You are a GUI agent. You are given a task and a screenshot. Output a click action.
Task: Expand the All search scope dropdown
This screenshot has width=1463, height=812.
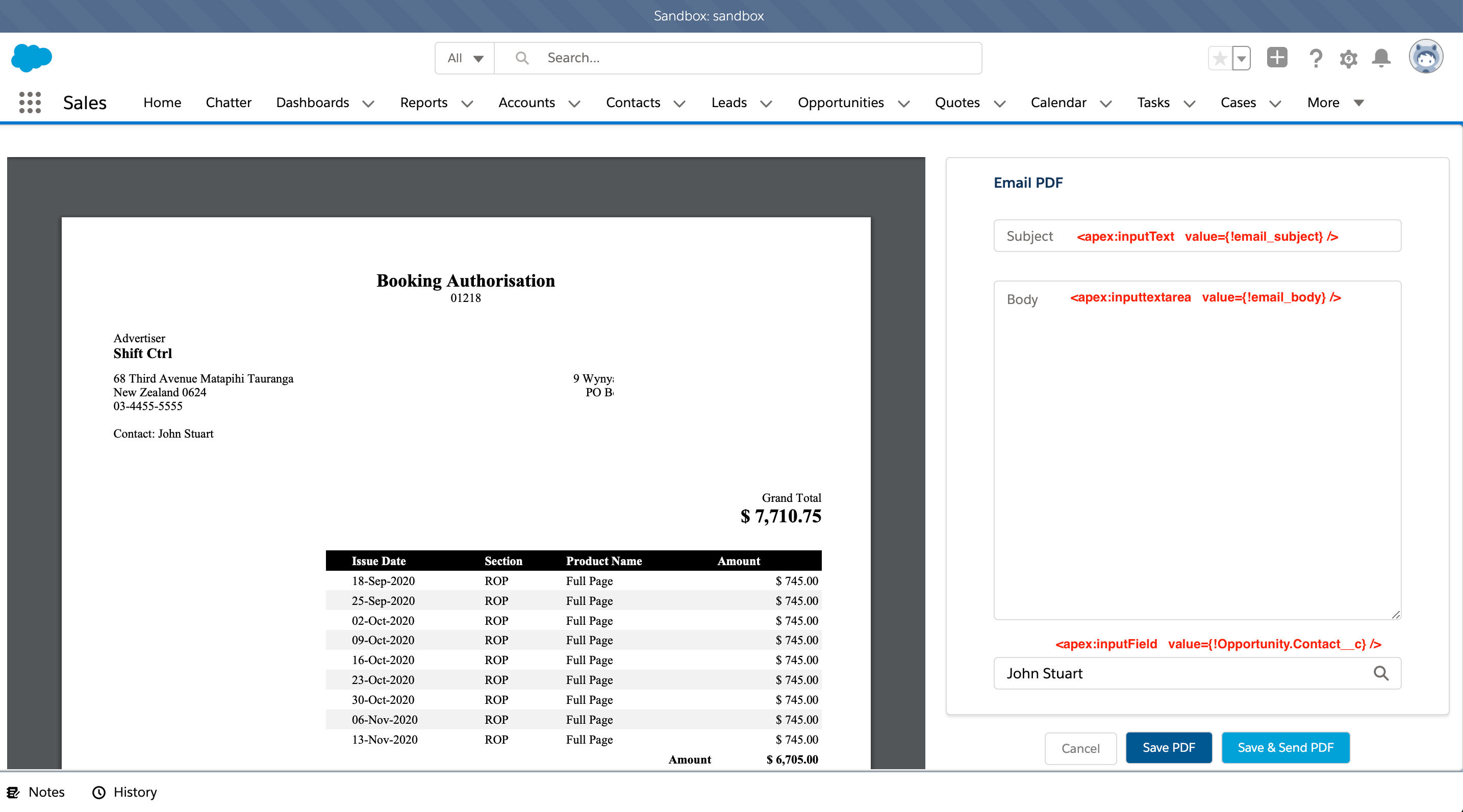coord(465,58)
